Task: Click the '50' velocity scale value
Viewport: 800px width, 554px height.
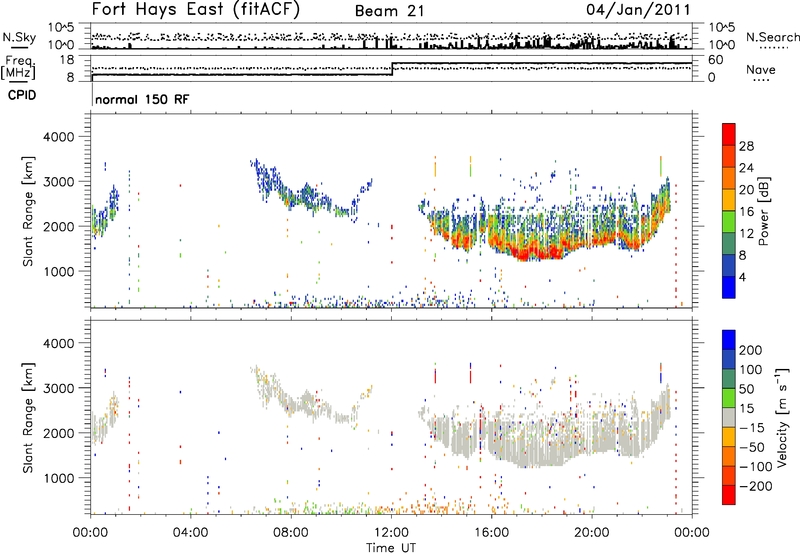Action: coord(747,389)
